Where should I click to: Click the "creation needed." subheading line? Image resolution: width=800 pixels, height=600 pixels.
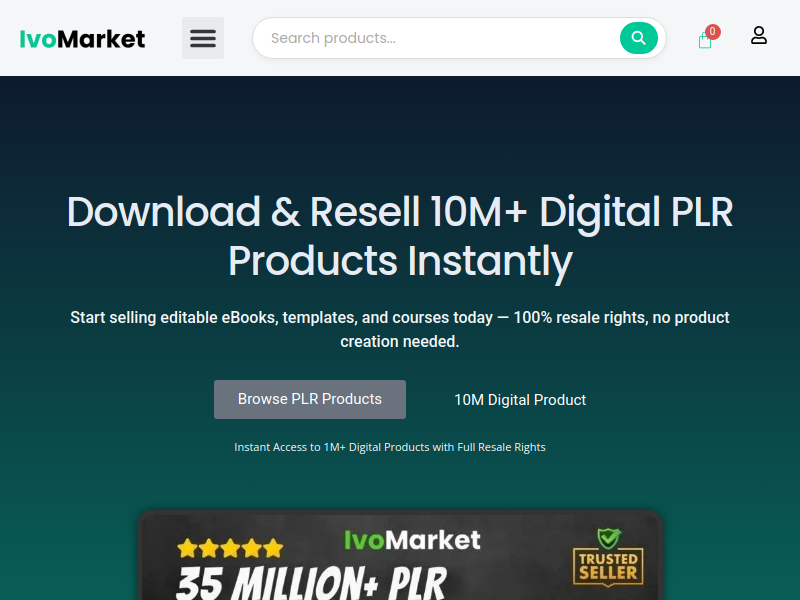400,342
